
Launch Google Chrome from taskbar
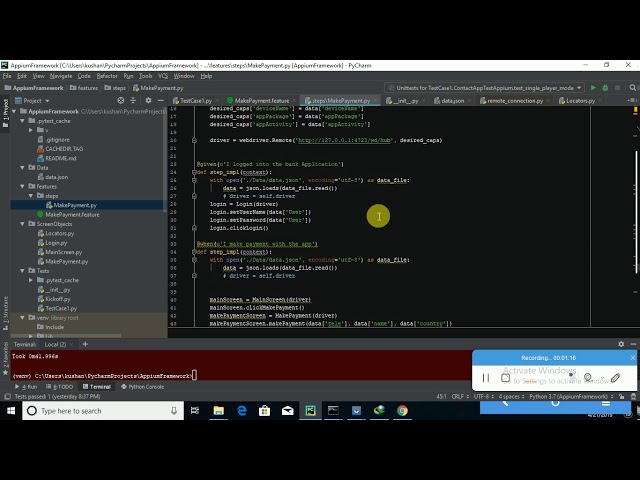(402, 411)
